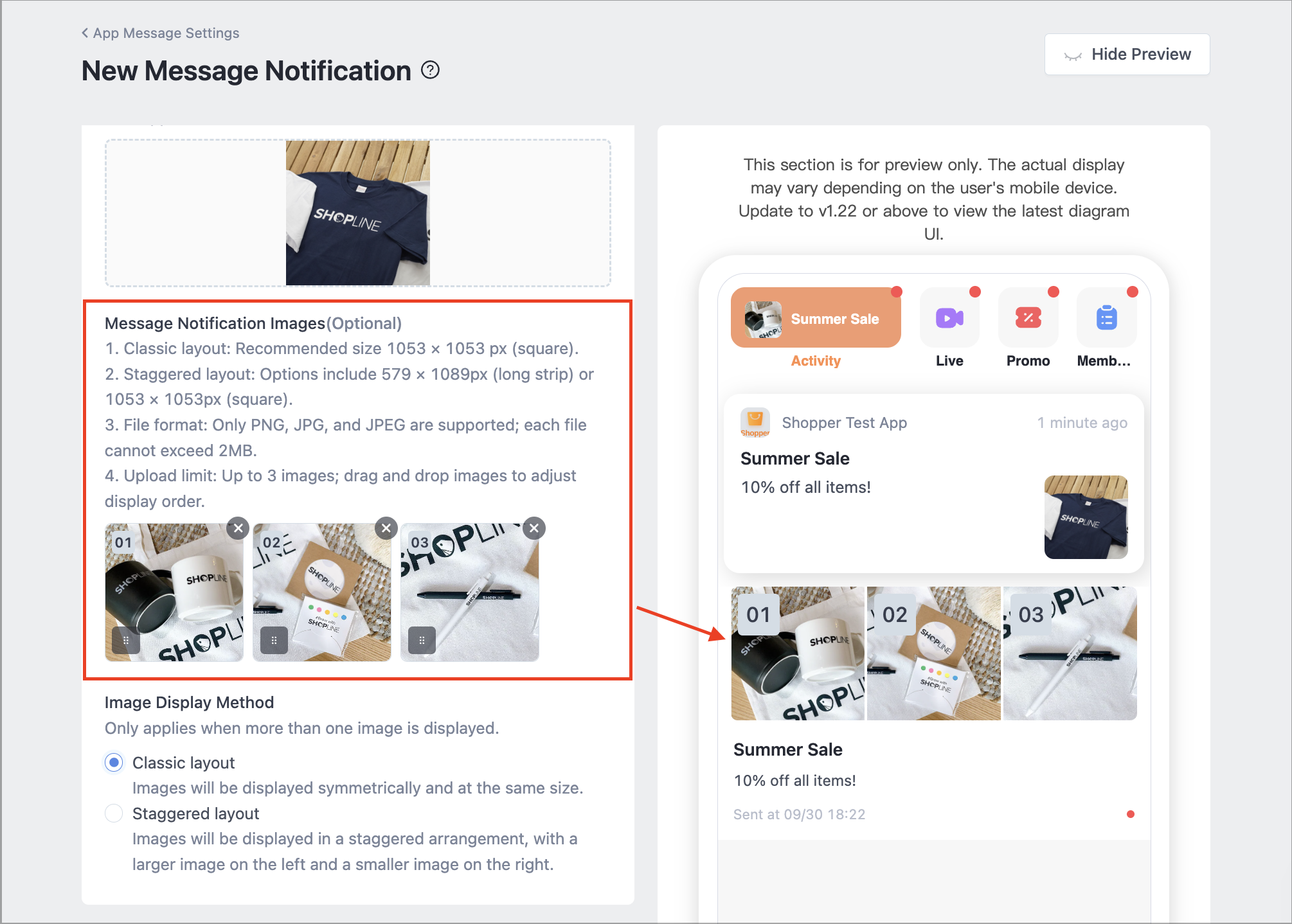Click drag handle on image 02
Image resolution: width=1292 pixels, height=924 pixels.
274,640
